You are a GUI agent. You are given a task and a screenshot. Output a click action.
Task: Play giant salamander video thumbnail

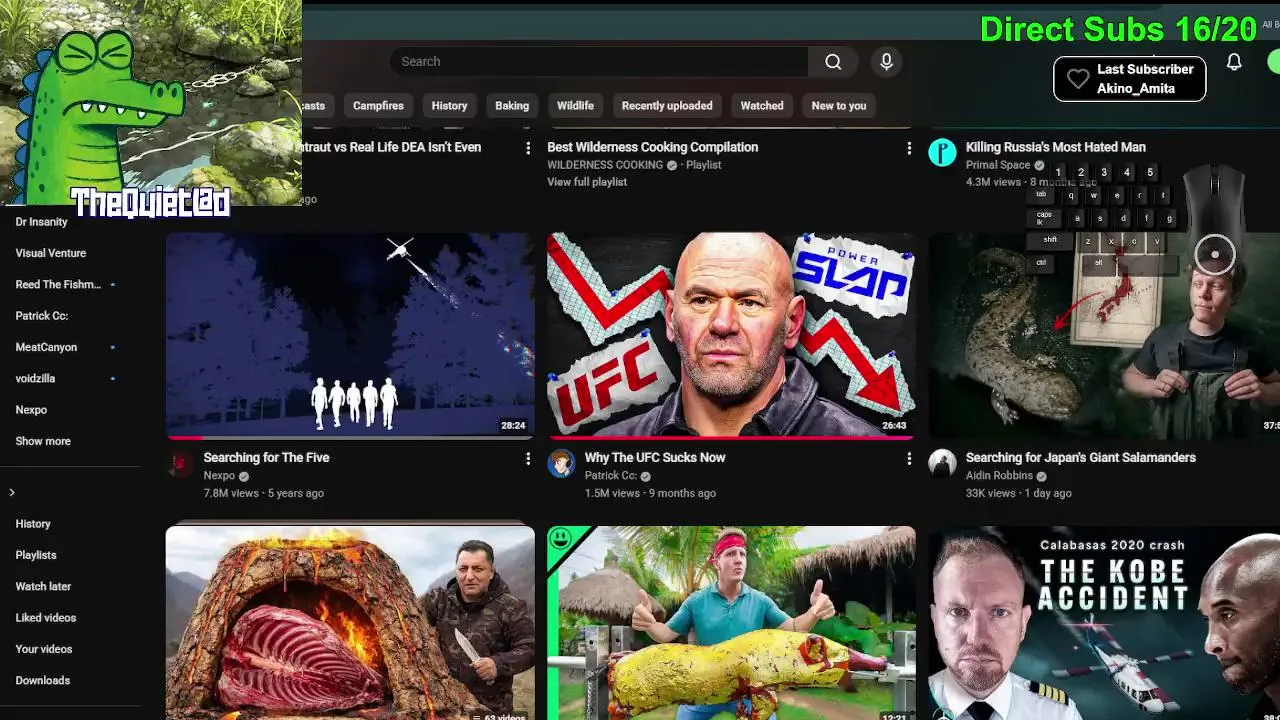click(1104, 335)
